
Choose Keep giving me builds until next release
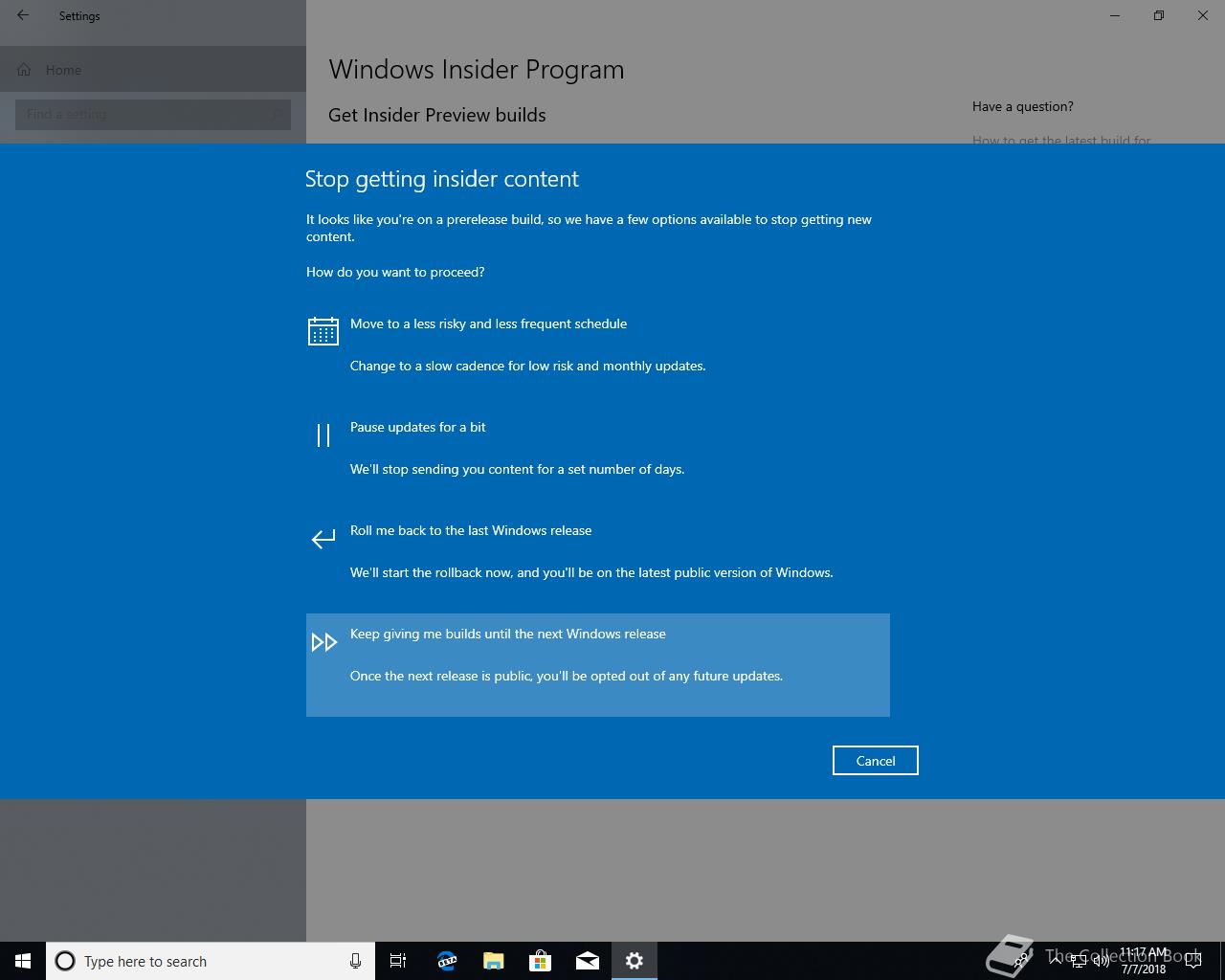pos(598,665)
